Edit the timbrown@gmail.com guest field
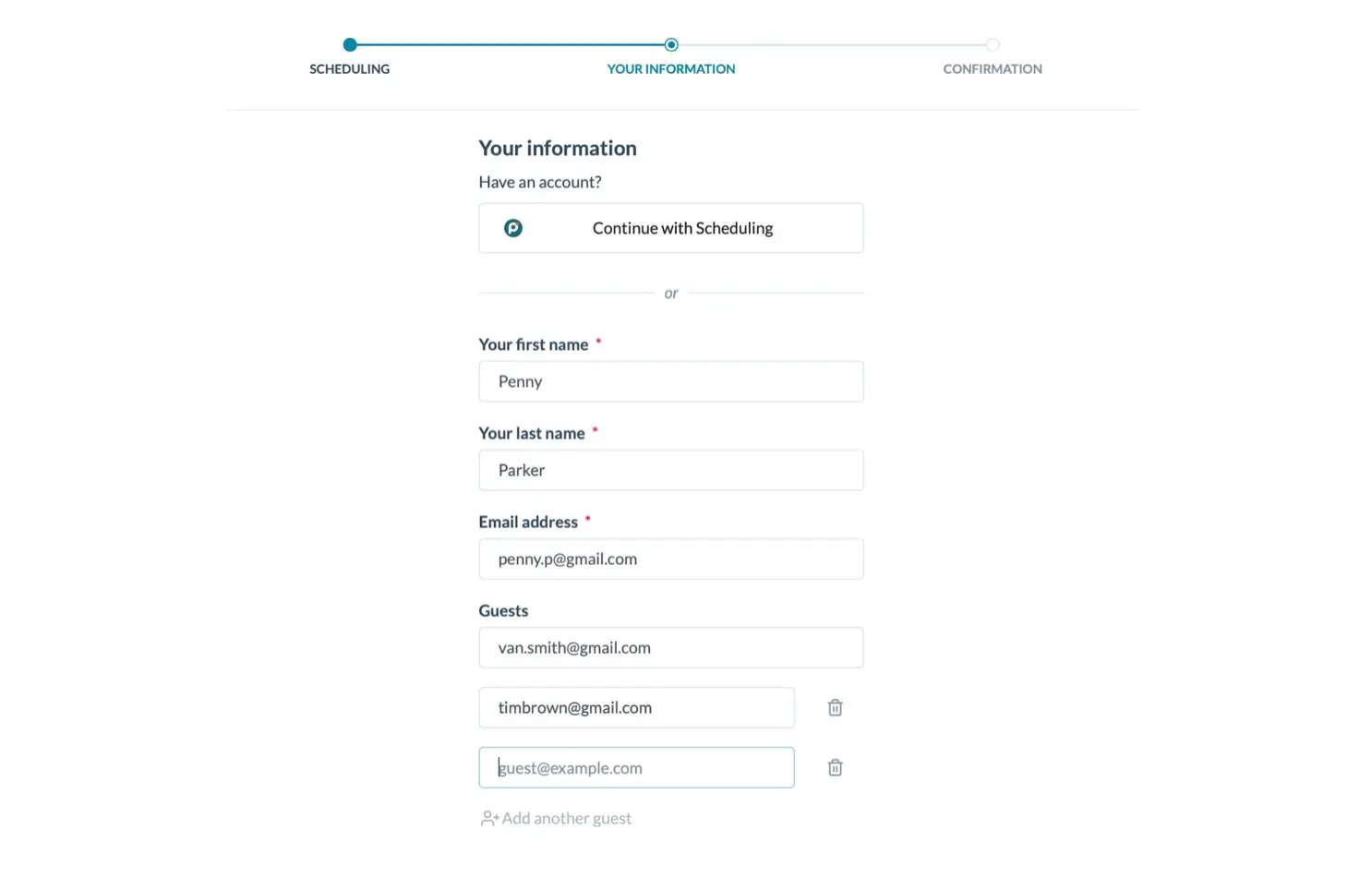Screen dimensions: 1372x878 tap(636, 707)
